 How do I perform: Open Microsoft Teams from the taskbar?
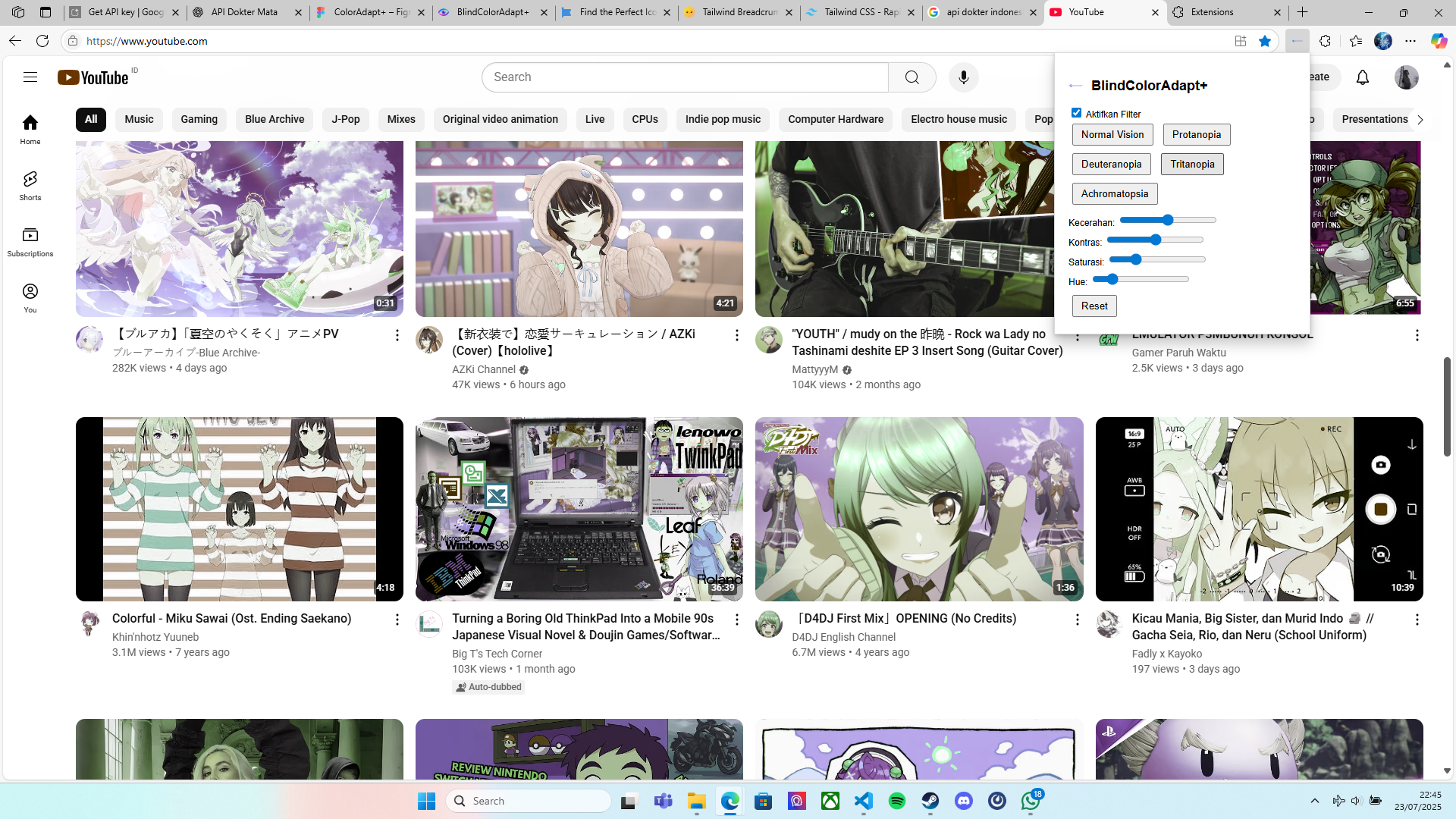click(664, 801)
